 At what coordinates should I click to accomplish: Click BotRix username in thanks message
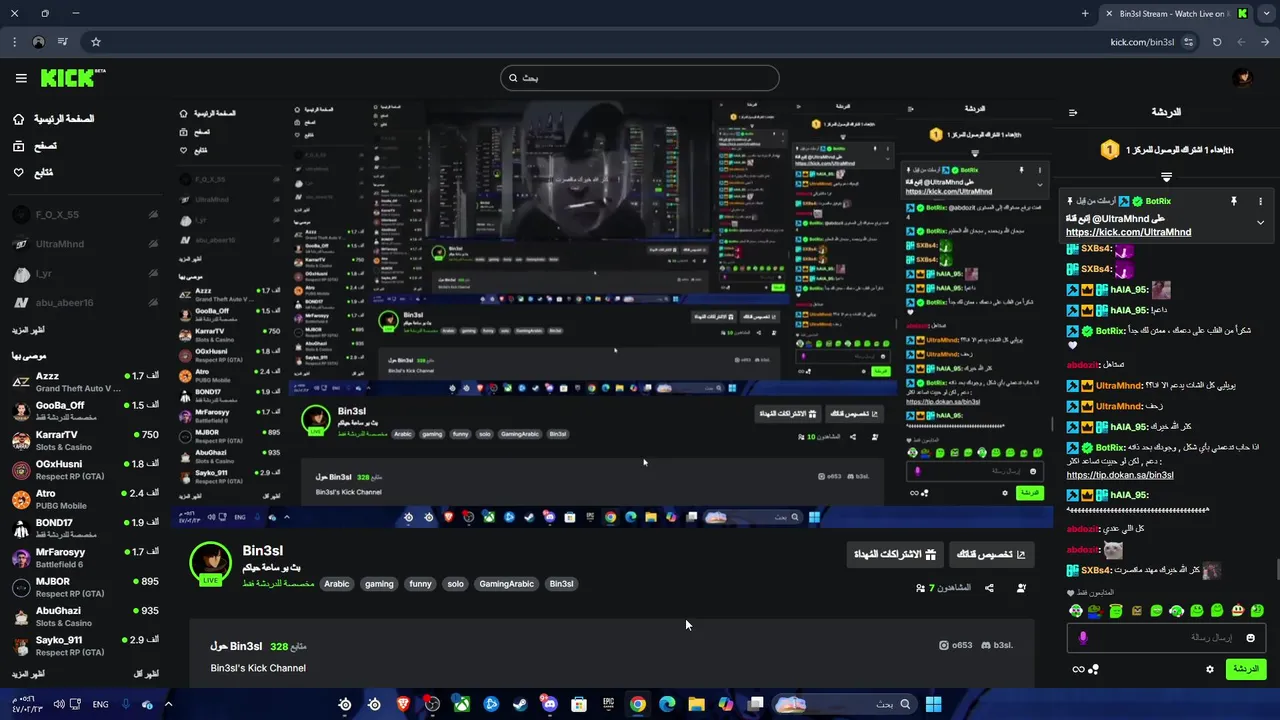click(x=1110, y=331)
